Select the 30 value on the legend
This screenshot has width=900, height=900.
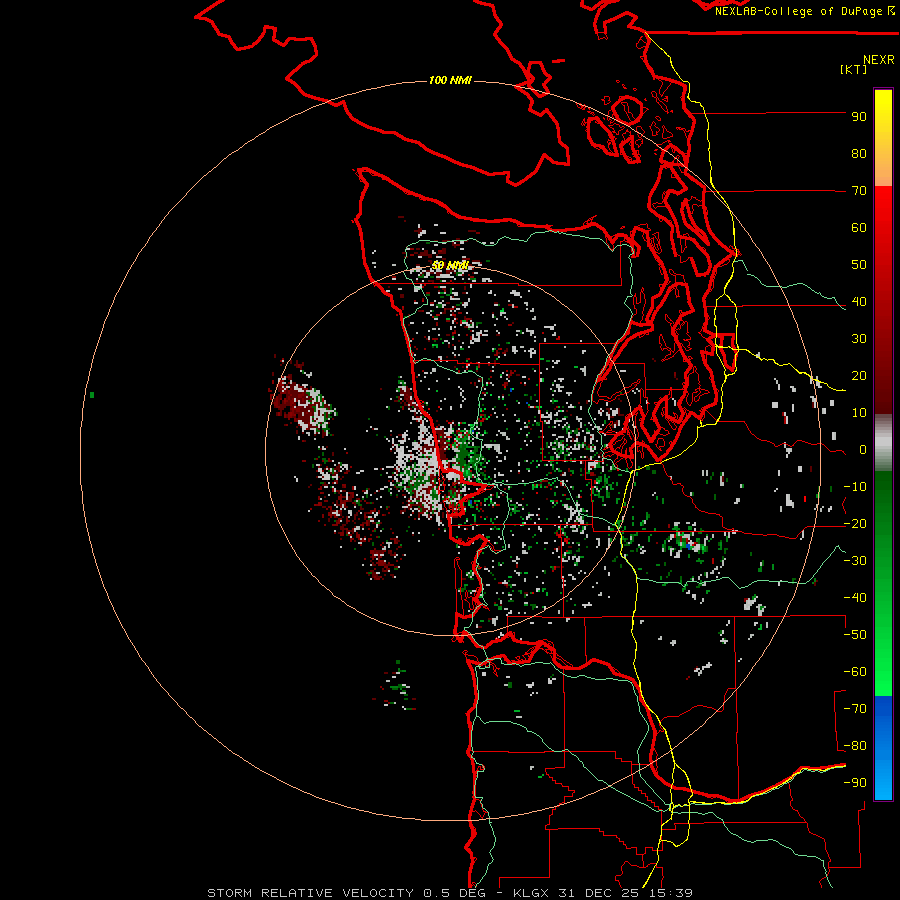(859, 339)
